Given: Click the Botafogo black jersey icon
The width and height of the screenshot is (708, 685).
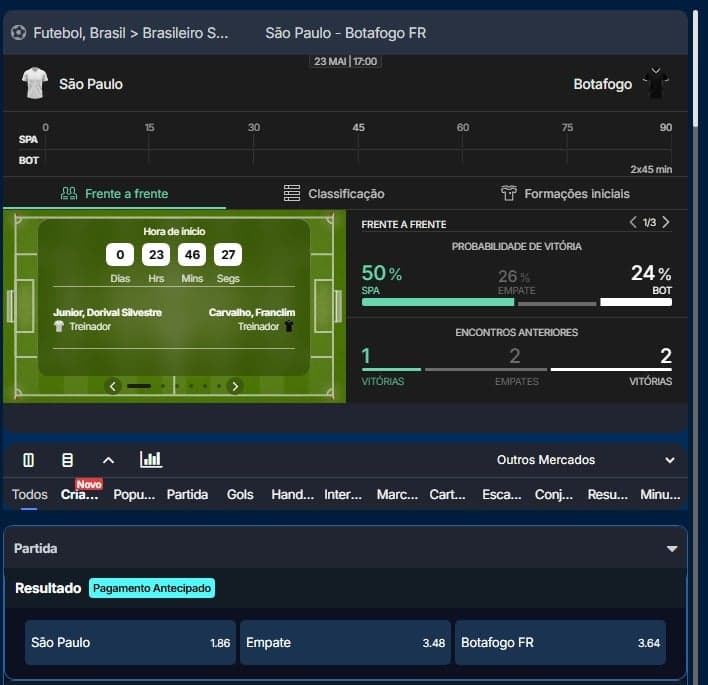Looking at the screenshot, I should [x=656, y=85].
